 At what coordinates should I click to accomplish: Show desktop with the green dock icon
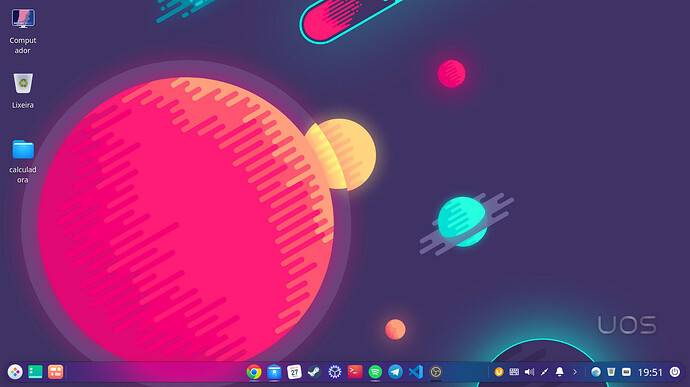coord(35,372)
